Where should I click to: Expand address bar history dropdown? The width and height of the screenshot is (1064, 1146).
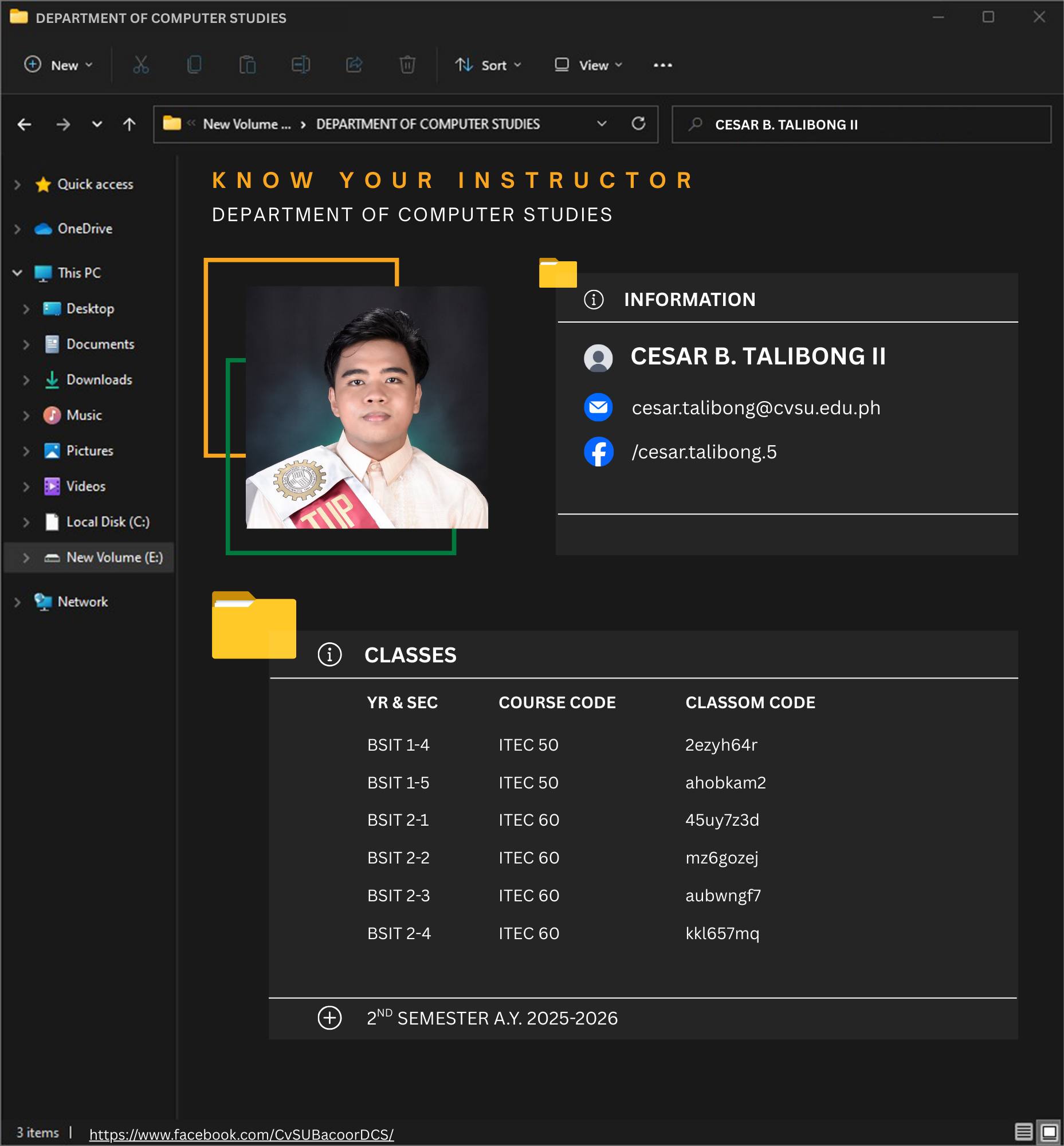602,124
